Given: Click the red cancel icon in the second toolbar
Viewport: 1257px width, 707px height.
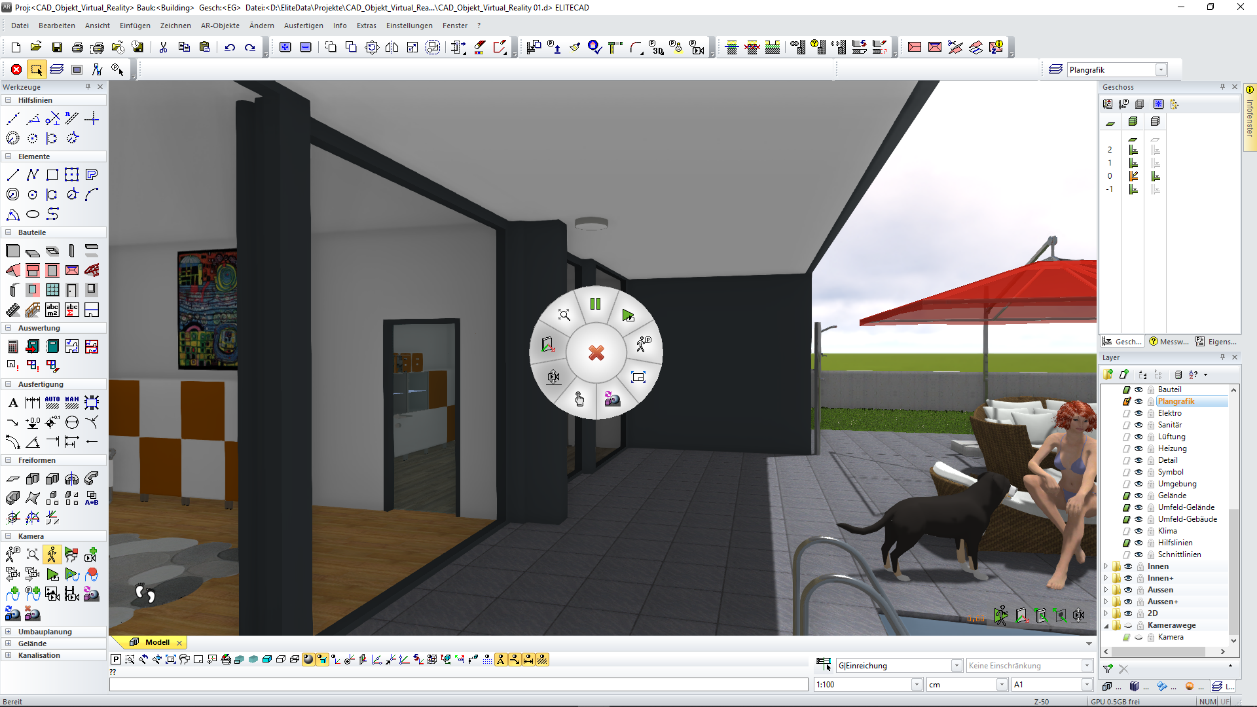Looking at the screenshot, I should (x=16, y=69).
